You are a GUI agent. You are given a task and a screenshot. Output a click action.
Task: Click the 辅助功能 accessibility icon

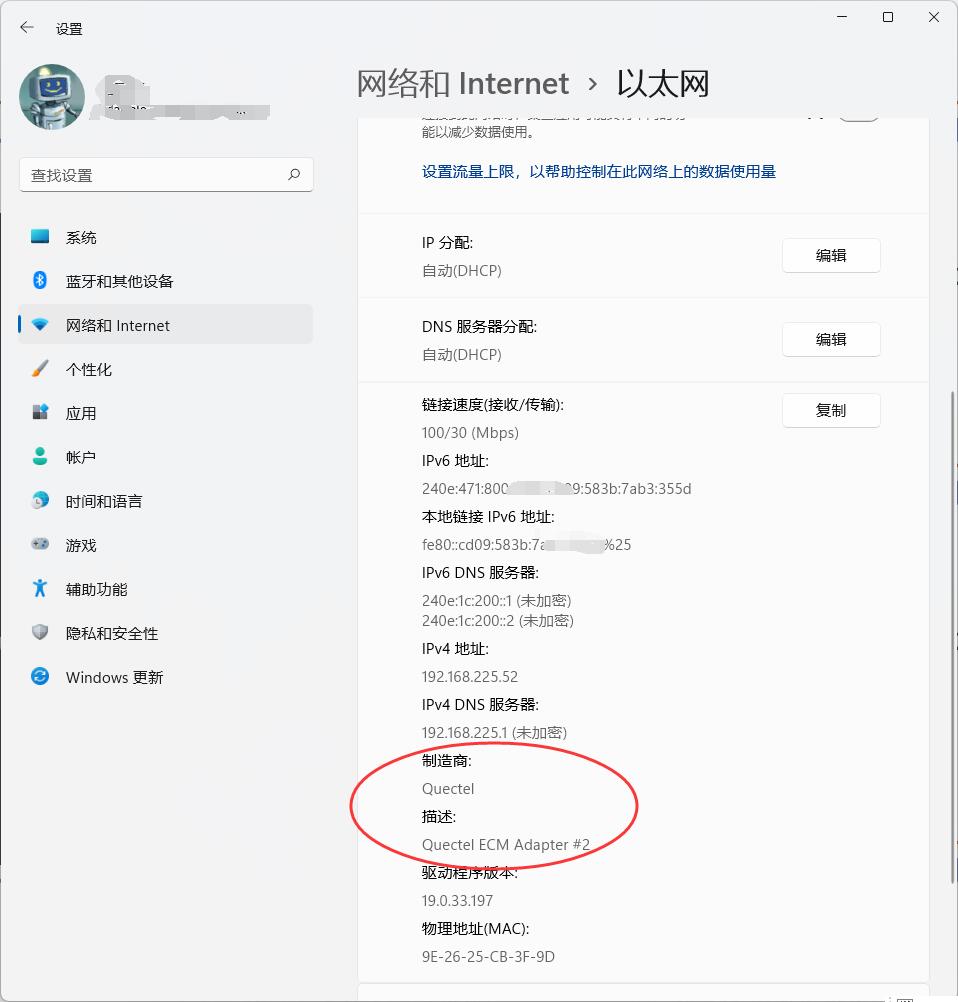coord(40,589)
